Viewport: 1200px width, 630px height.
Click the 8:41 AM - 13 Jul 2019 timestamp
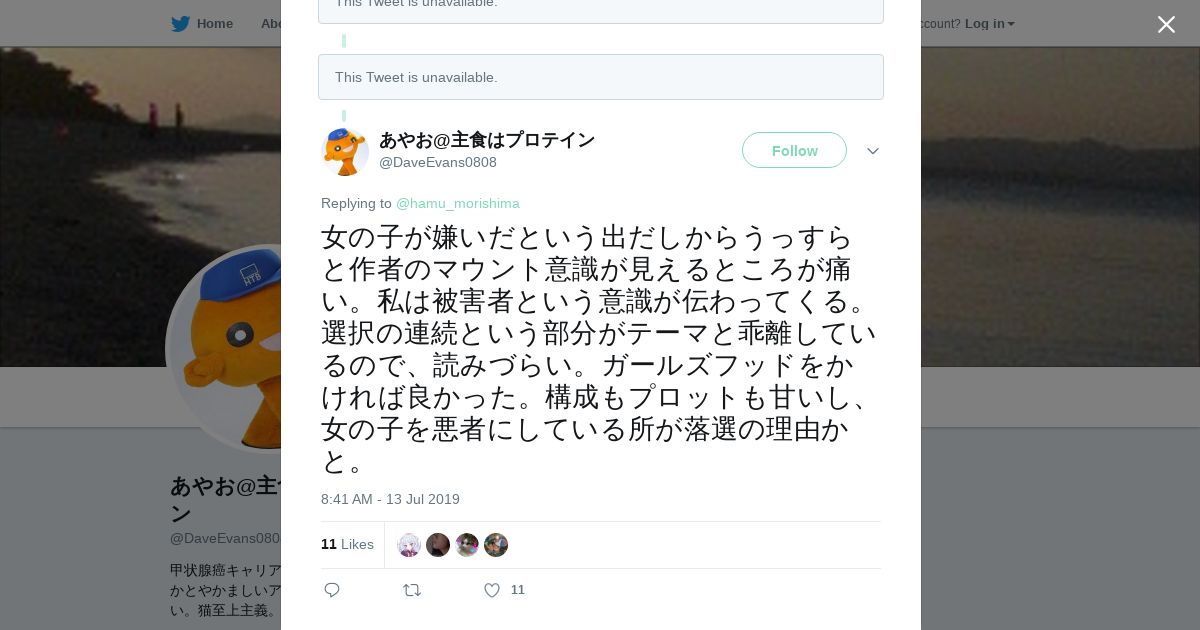[x=390, y=499]
